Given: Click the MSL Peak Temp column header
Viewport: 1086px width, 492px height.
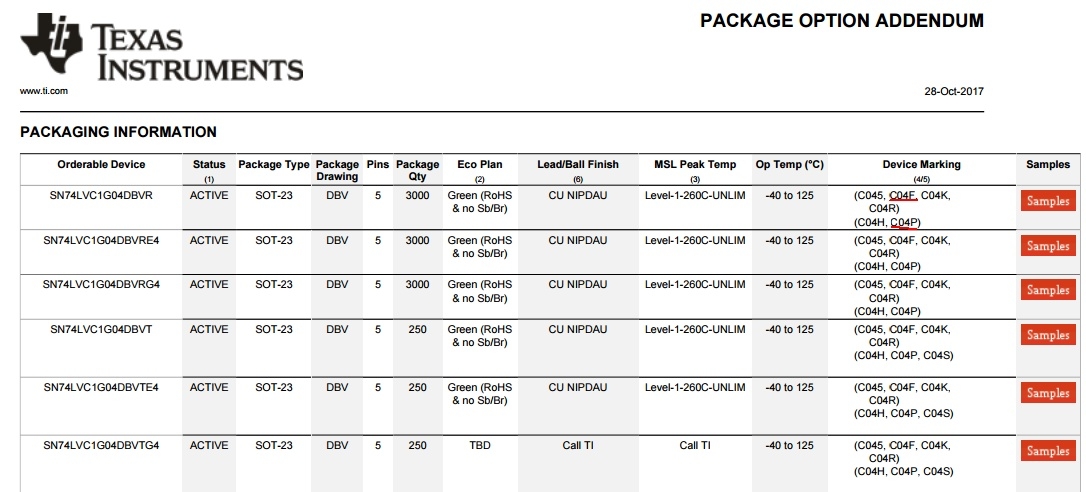Looking at the screenshot, I should point(695,165).
